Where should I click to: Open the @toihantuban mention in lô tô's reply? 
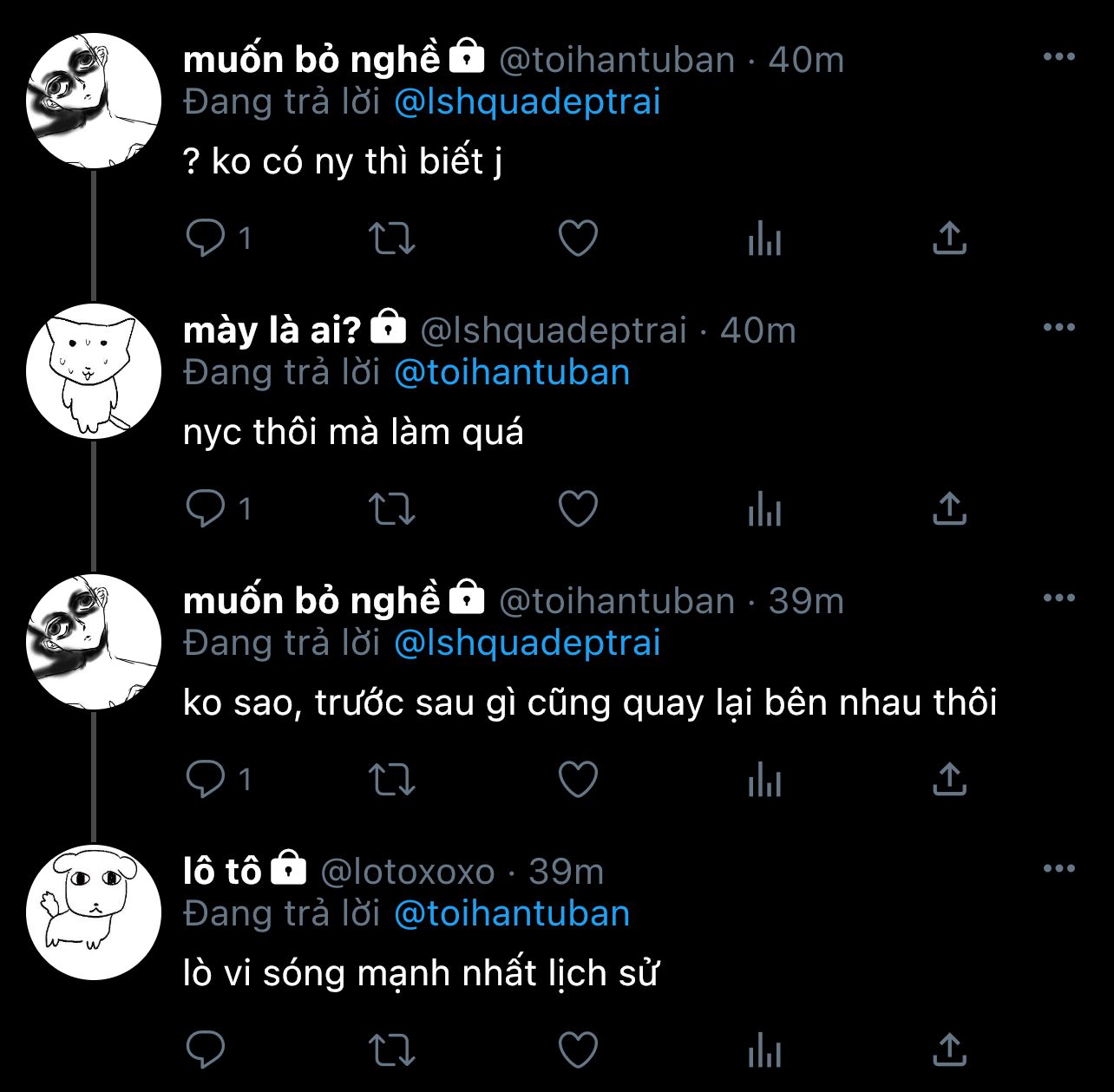click(512, 914)
